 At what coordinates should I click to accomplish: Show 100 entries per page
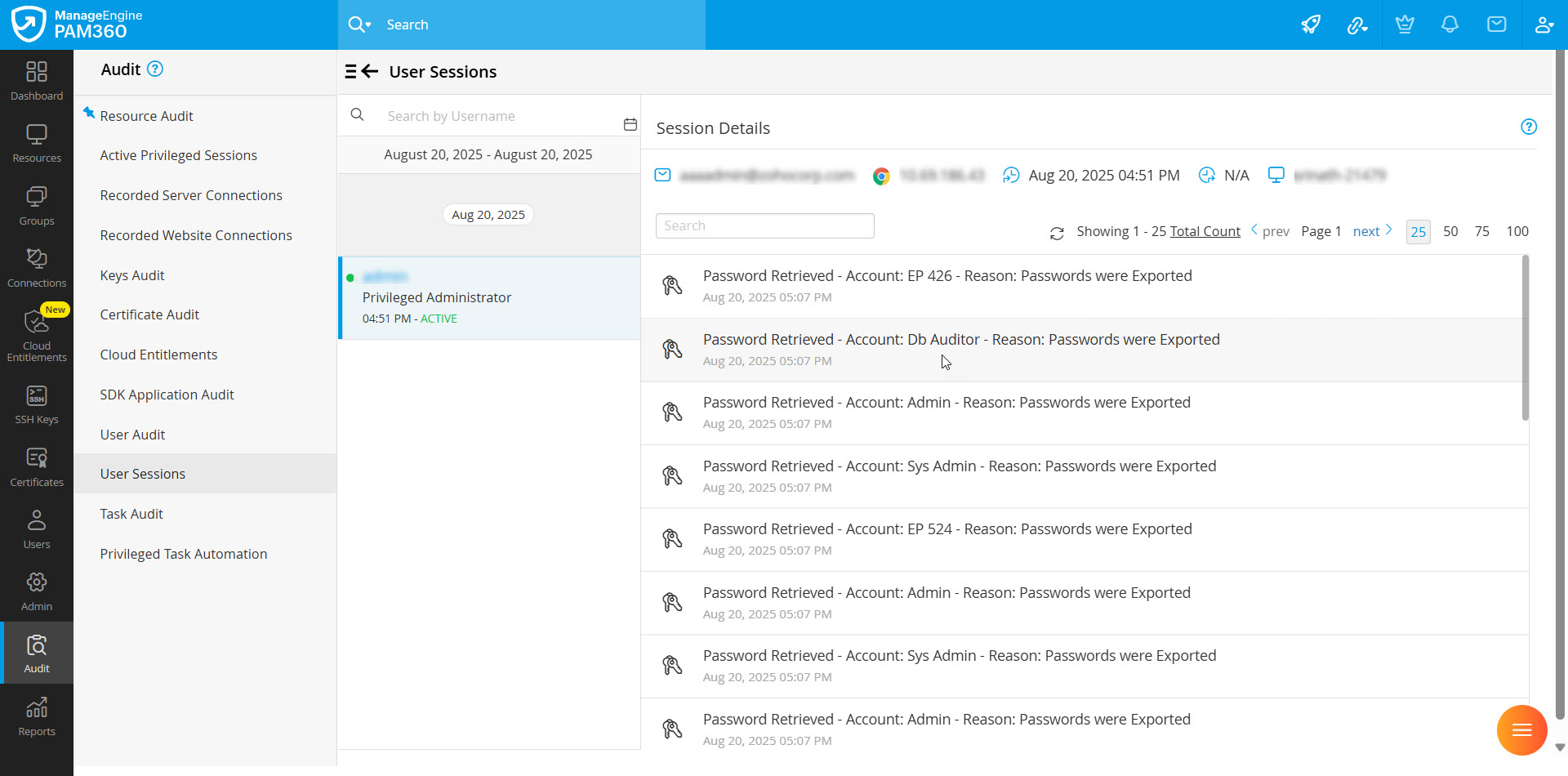pos(1517,231)
